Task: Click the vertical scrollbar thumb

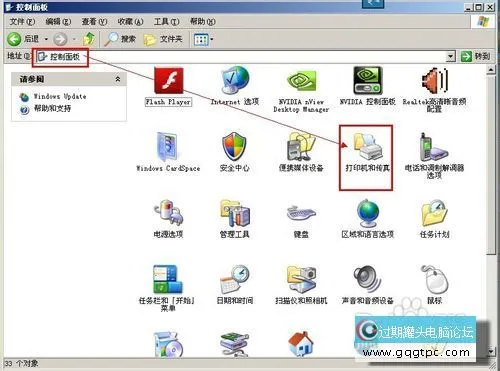Action: [491, 165]
